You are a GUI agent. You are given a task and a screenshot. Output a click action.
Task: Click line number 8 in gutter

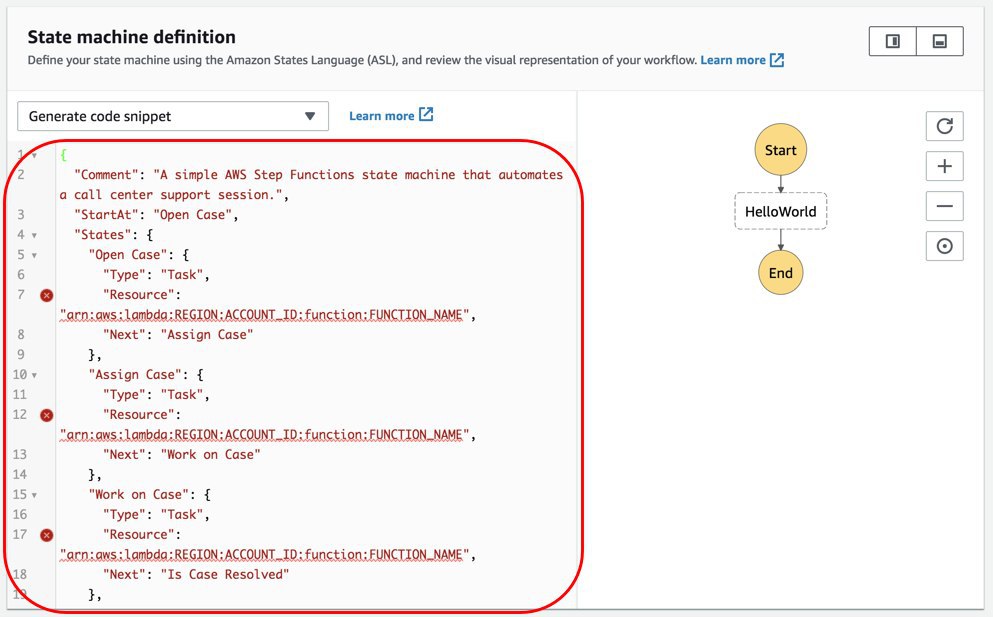(21, 334)
